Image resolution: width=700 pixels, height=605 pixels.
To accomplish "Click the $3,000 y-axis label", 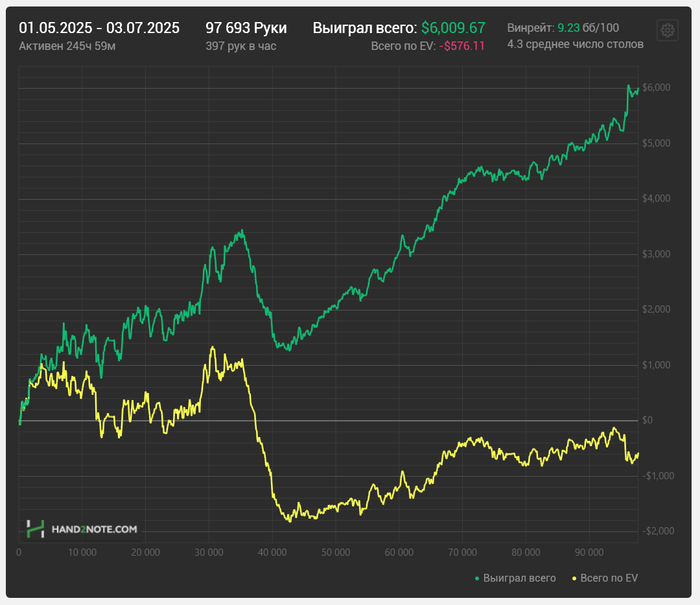I will pos(656,254).
